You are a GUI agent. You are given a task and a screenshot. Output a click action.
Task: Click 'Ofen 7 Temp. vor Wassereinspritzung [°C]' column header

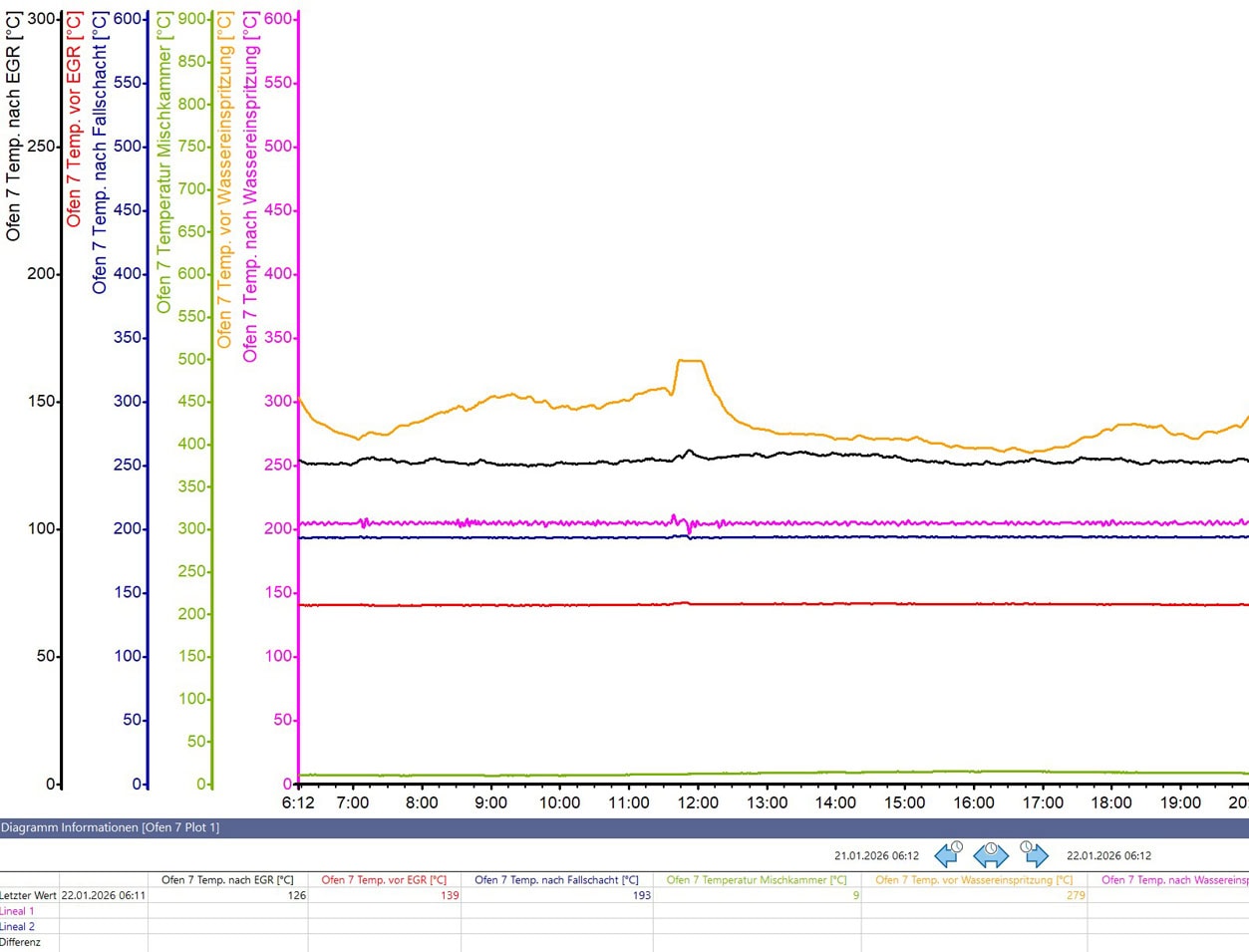(x=974, y=880)
